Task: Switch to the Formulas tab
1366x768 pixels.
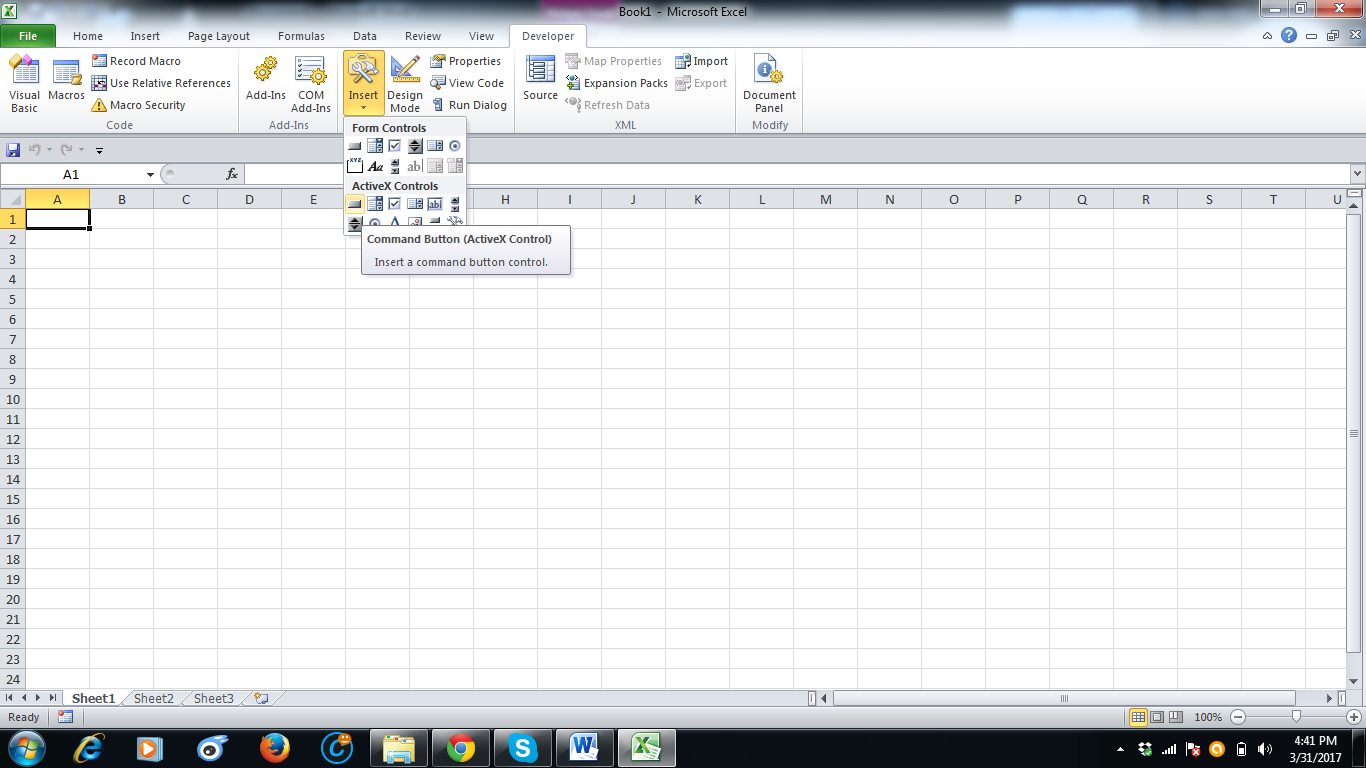Action: click(x=301, y=36)
